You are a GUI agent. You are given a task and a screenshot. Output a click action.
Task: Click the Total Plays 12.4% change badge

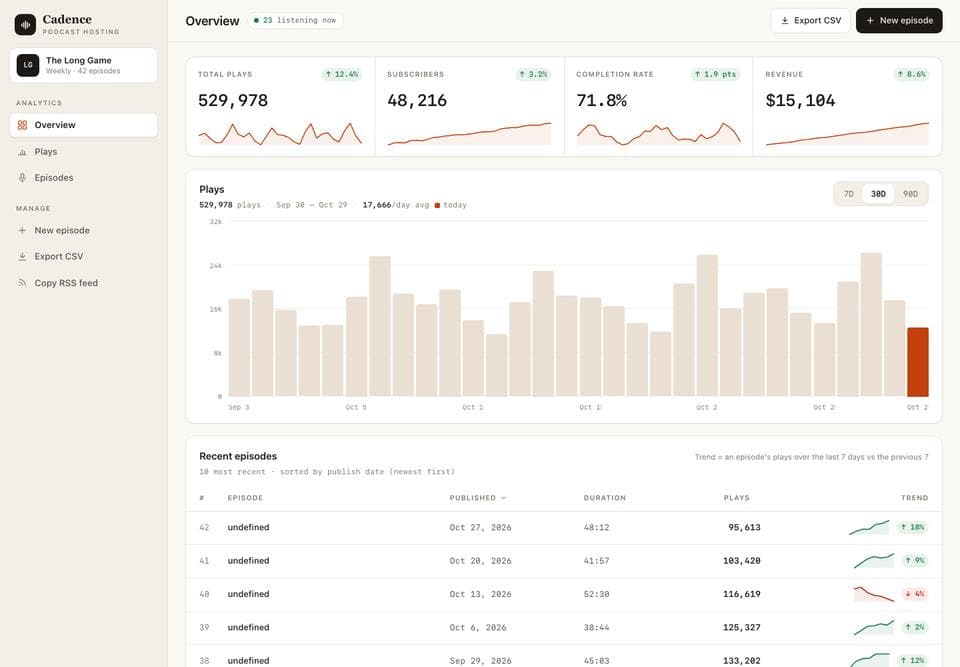(342, 74)
